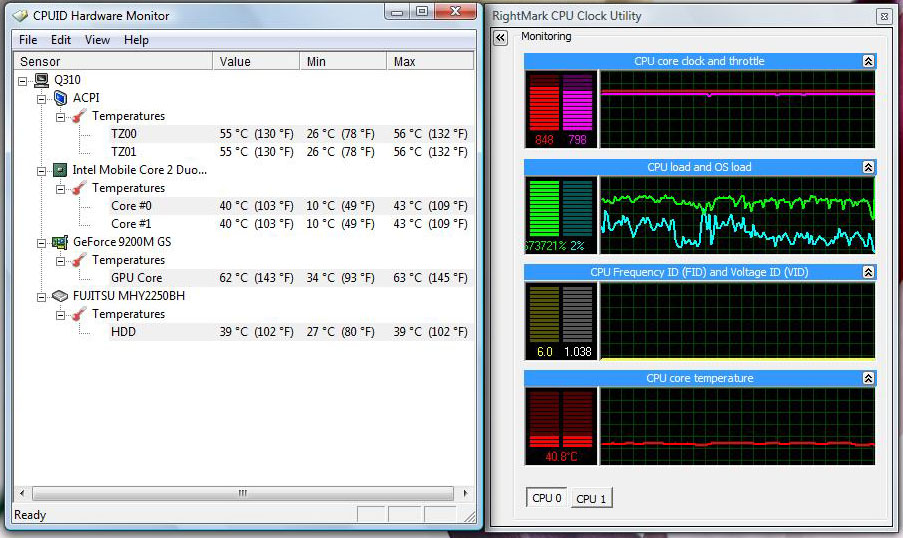Screen dimensions: 903x538
Task: Click the Q310 computer icon
Action: pyautogui.click(x=41, y=80)
